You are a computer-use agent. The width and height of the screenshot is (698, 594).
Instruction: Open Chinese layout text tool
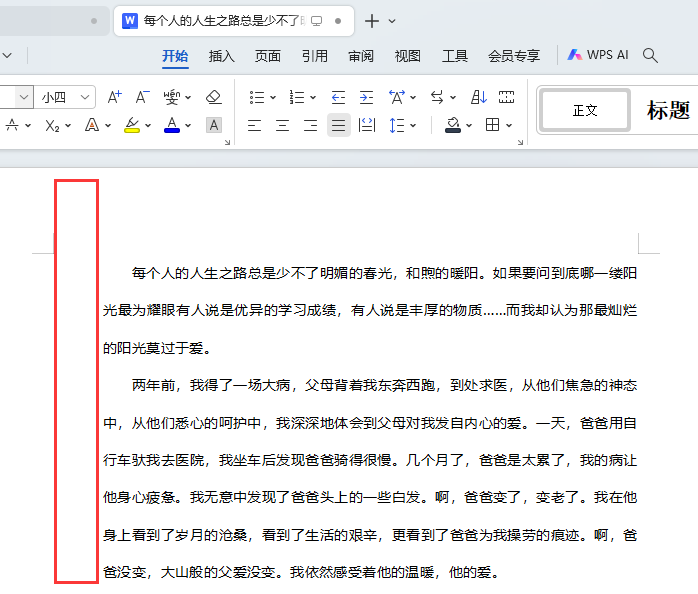tap(397, 97)
